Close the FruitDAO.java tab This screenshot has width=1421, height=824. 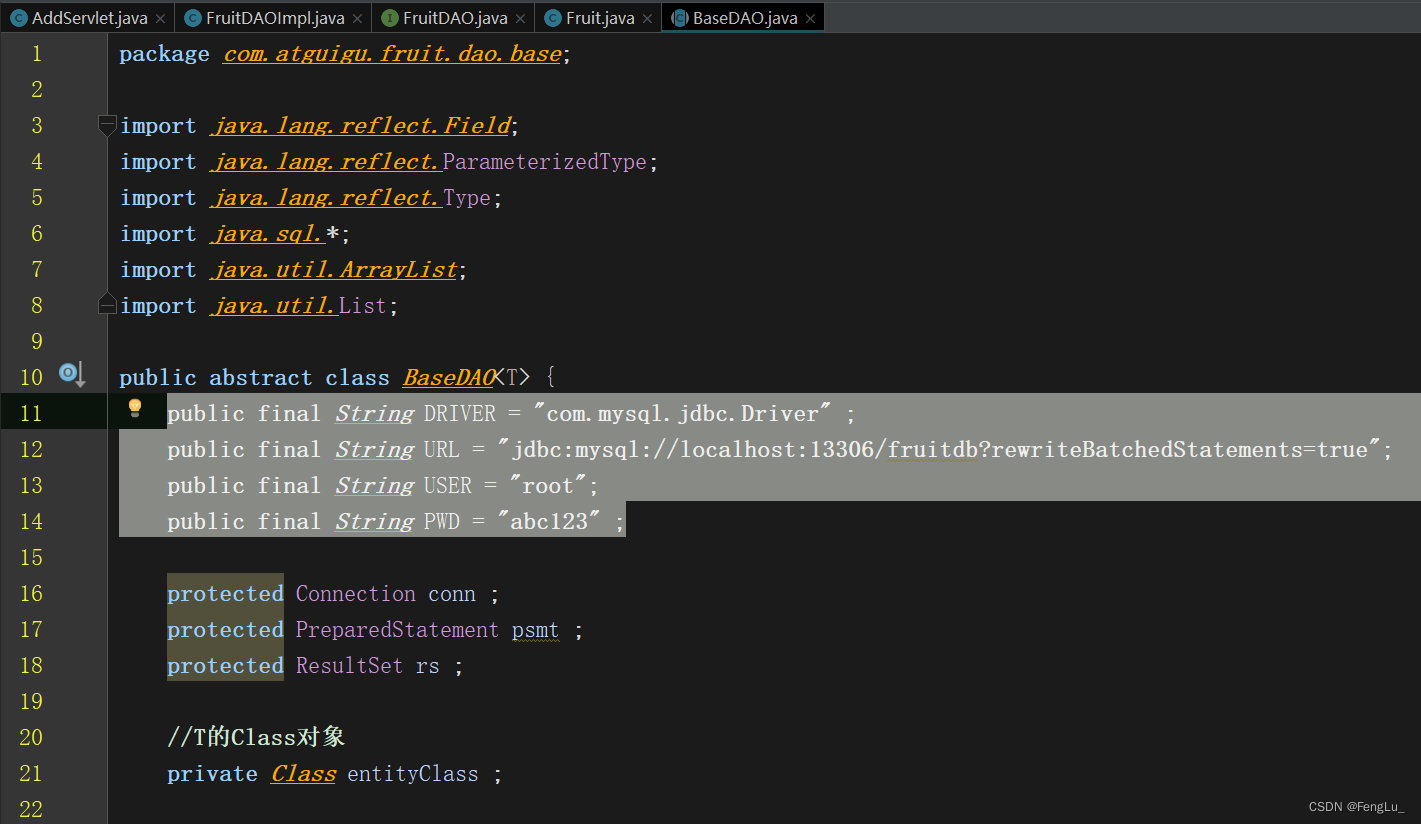tap(521, 19)
